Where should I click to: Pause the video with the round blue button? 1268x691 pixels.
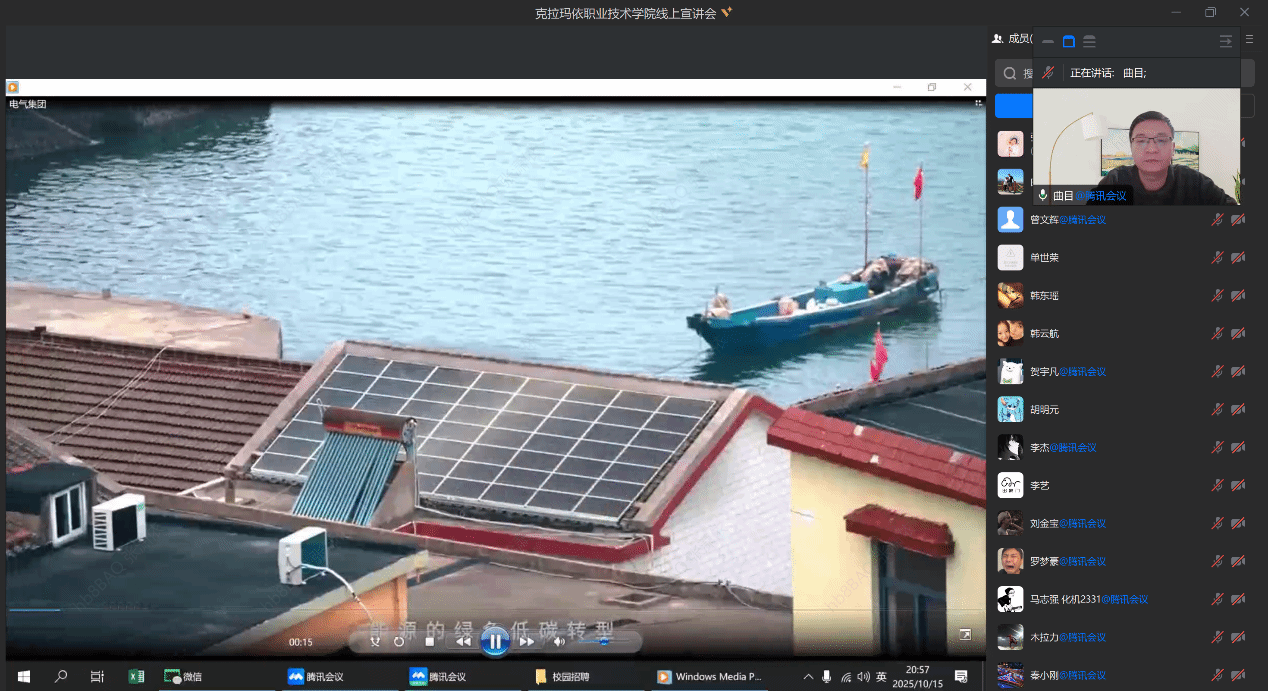tap(495, 641)
